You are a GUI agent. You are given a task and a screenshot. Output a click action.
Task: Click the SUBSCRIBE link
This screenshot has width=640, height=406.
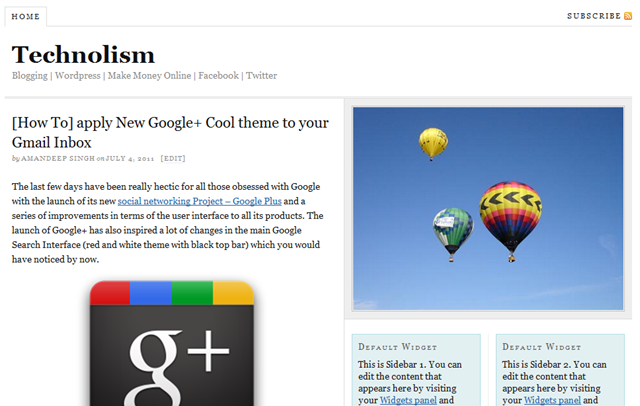coord(593,16)
